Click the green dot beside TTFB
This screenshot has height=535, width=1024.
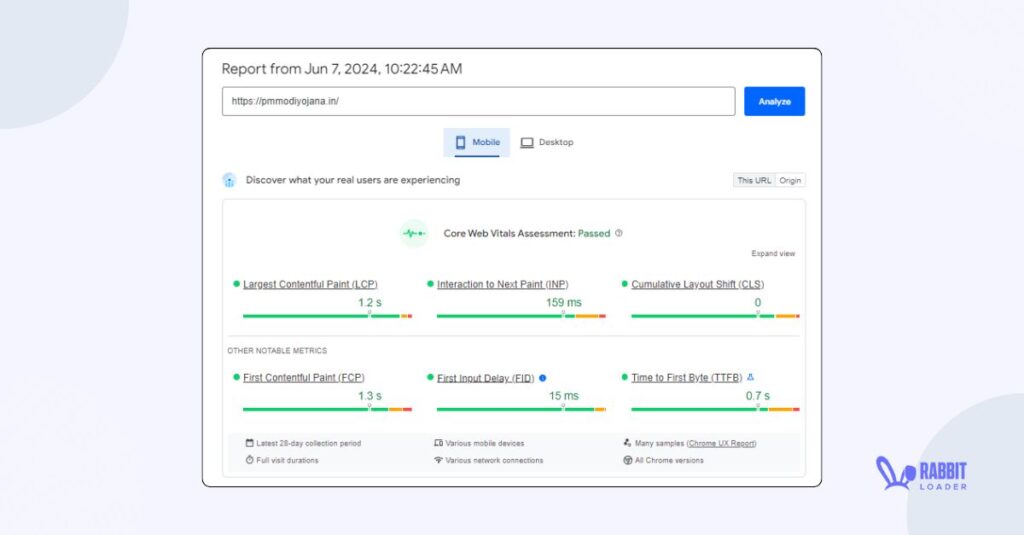pyautogui.click(x=624, y=378)
